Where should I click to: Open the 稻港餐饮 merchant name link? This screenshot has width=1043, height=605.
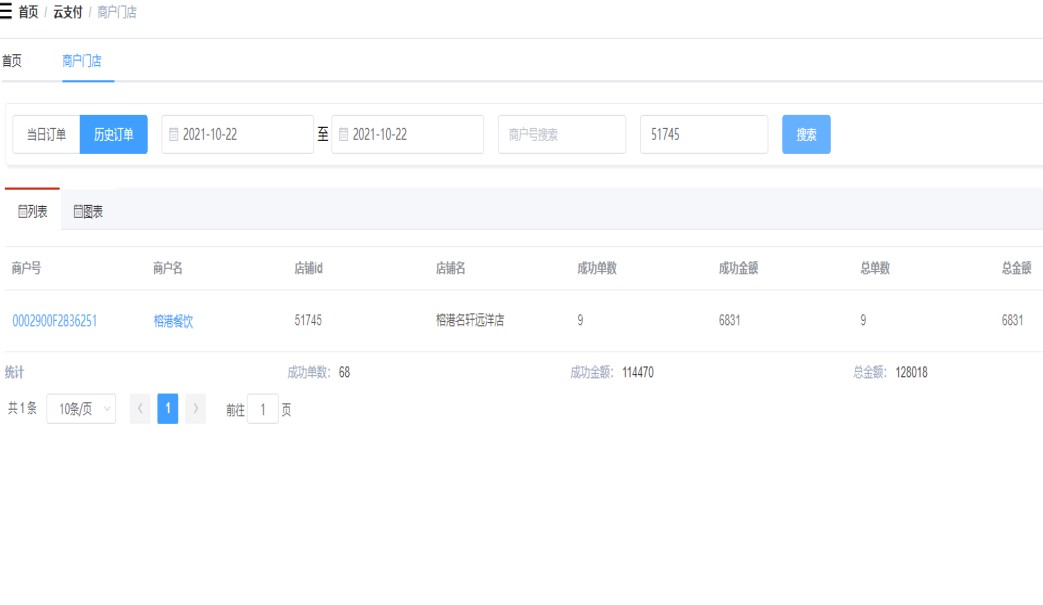pos(173,321)
